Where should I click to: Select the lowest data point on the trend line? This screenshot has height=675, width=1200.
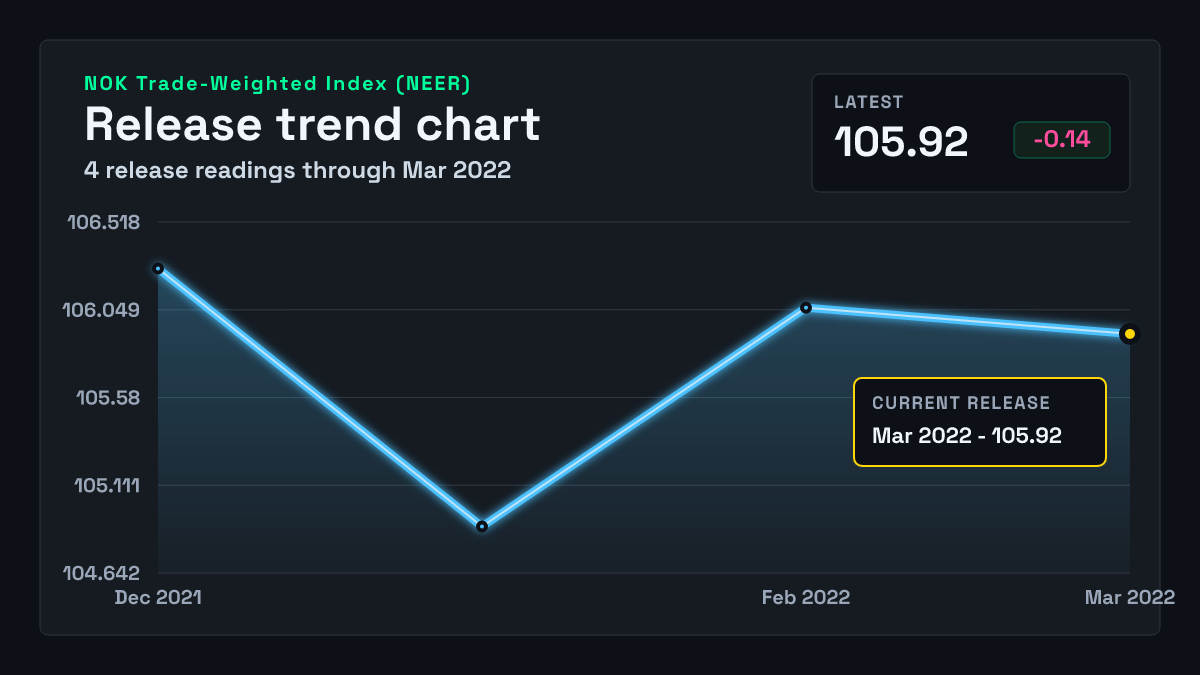pyautogui.click(x=482, y=526)
